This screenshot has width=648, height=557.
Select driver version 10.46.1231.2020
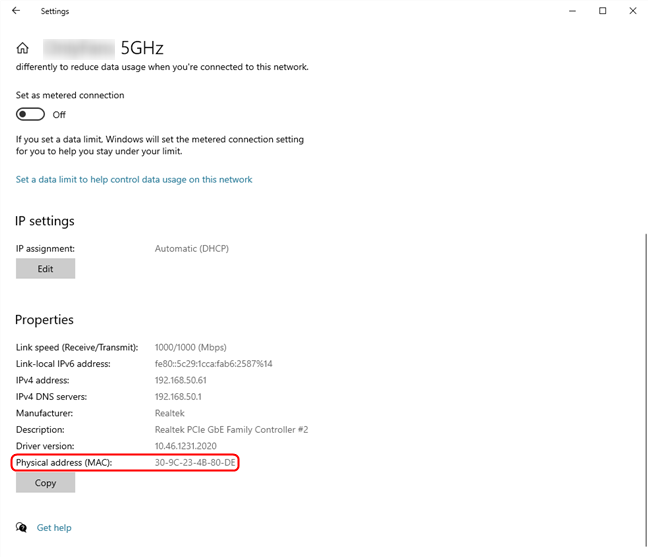tap(186, 446)
